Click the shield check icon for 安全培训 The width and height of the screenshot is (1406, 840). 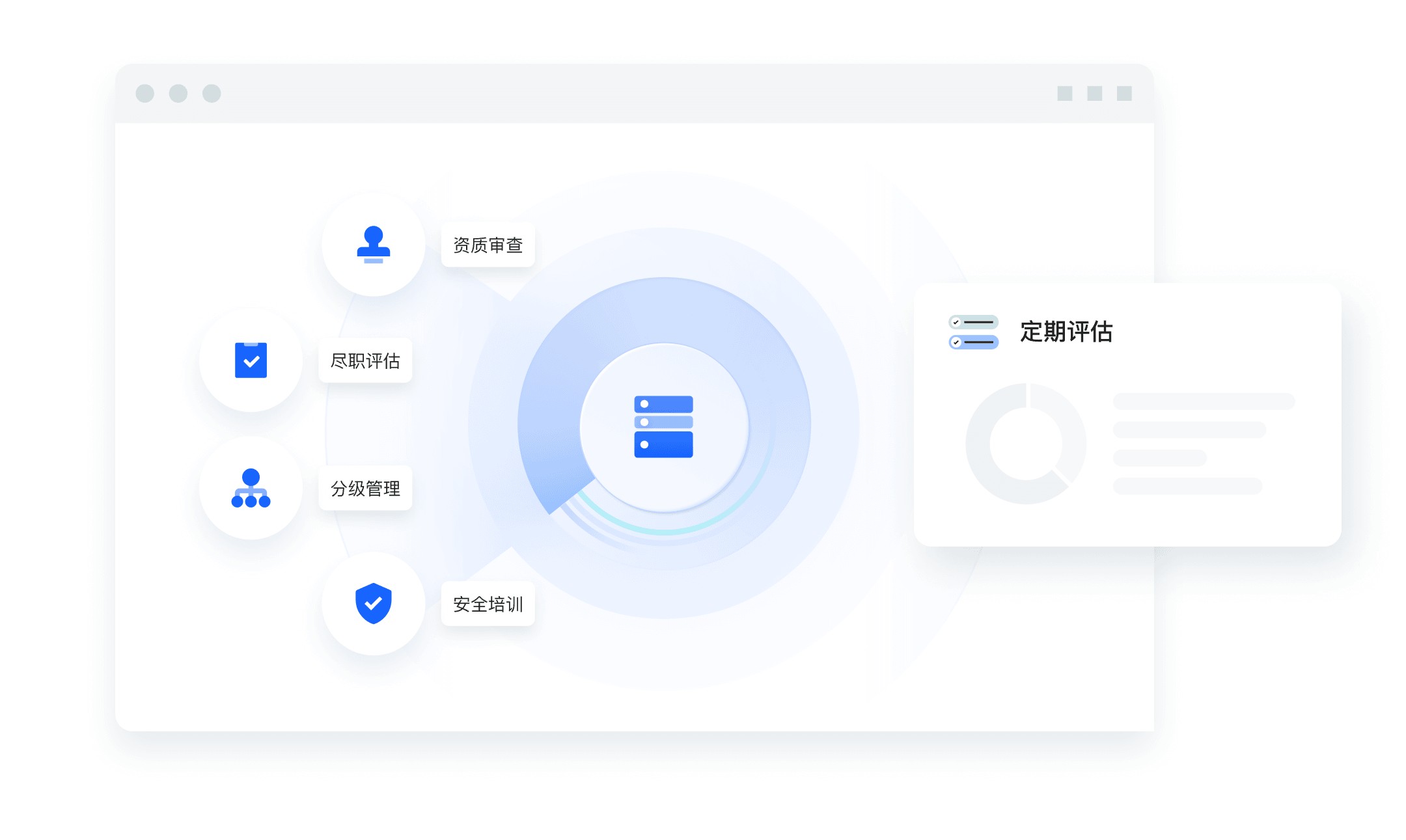point(374,603)
